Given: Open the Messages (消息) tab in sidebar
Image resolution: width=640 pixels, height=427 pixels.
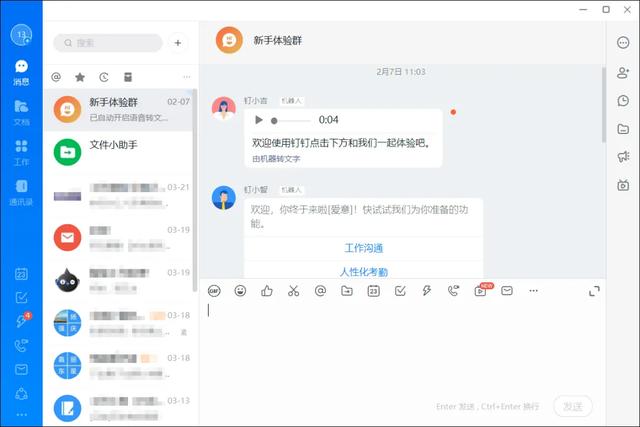Looking at the screenshot, I should (21, 73).
